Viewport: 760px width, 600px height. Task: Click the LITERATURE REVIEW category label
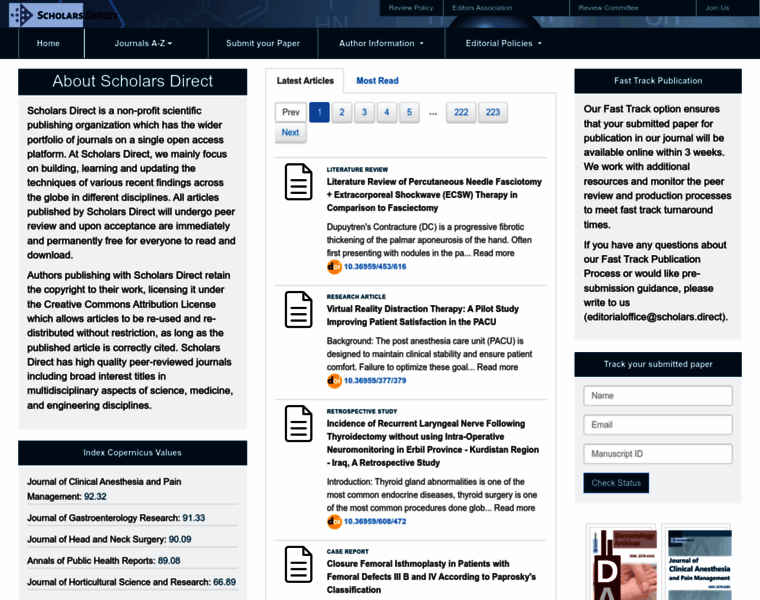click(x=357, y=170)
